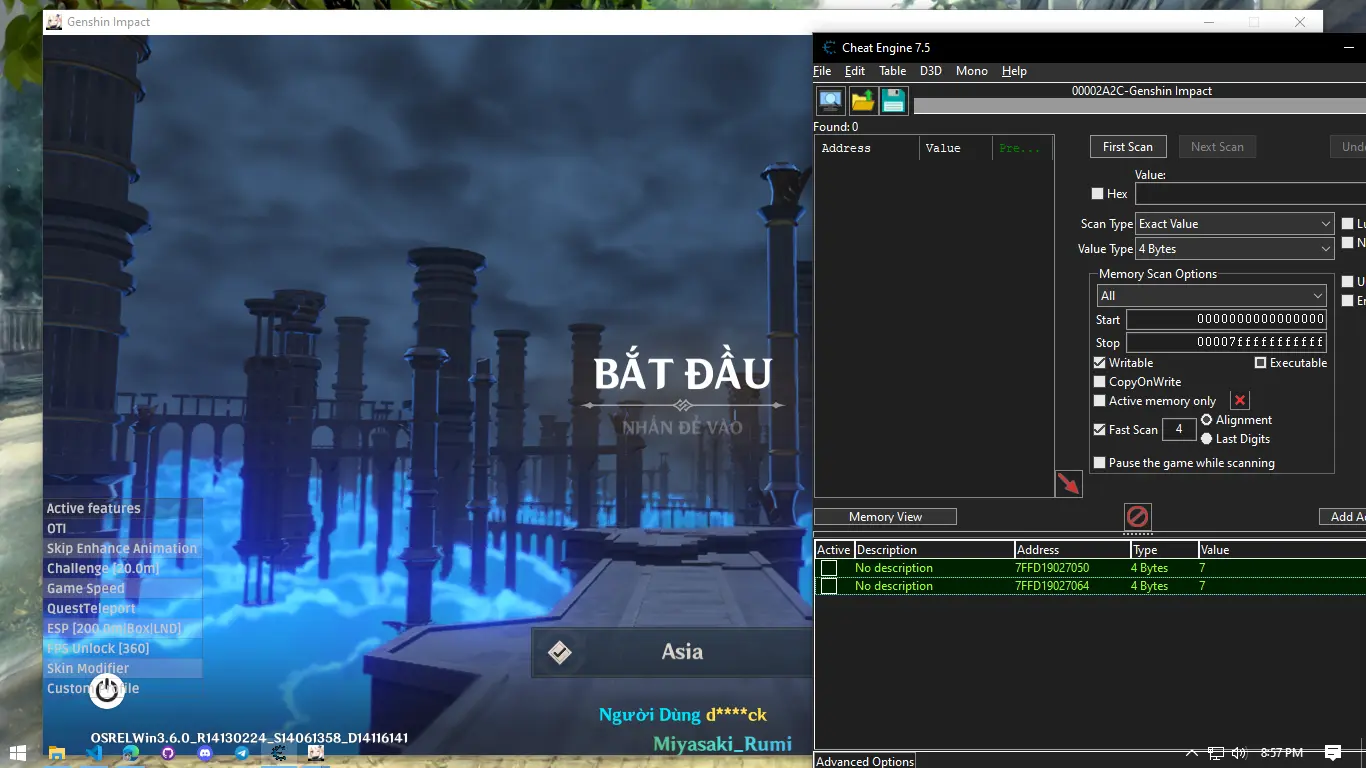Screen dimensions: 1366x768
Task: Open Microsoft Edge from the taskbar
Action: coord(131,753)
